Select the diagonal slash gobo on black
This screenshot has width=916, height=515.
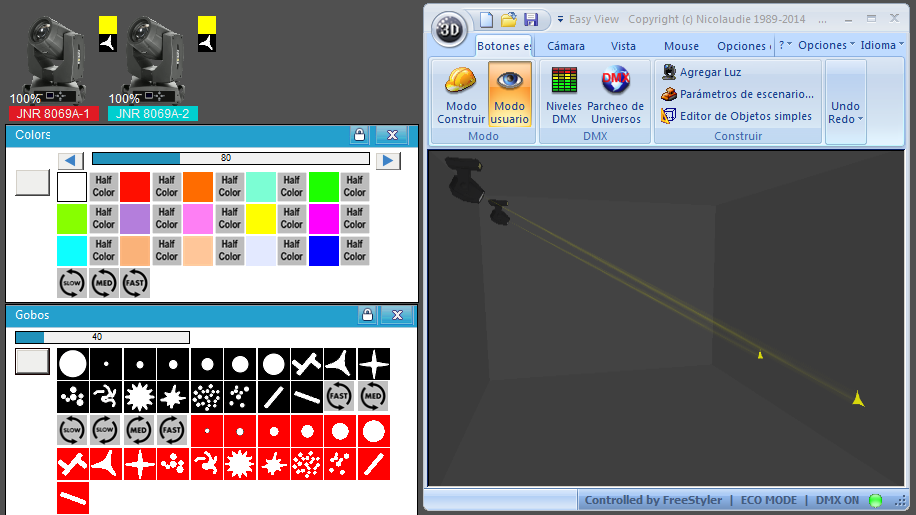tap(273, 397)
